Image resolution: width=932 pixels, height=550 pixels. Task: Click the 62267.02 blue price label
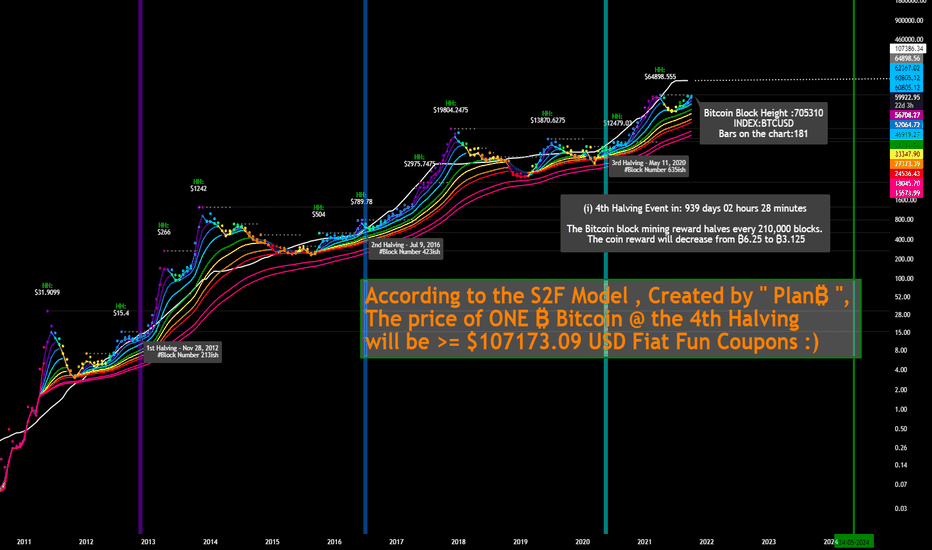907,68
